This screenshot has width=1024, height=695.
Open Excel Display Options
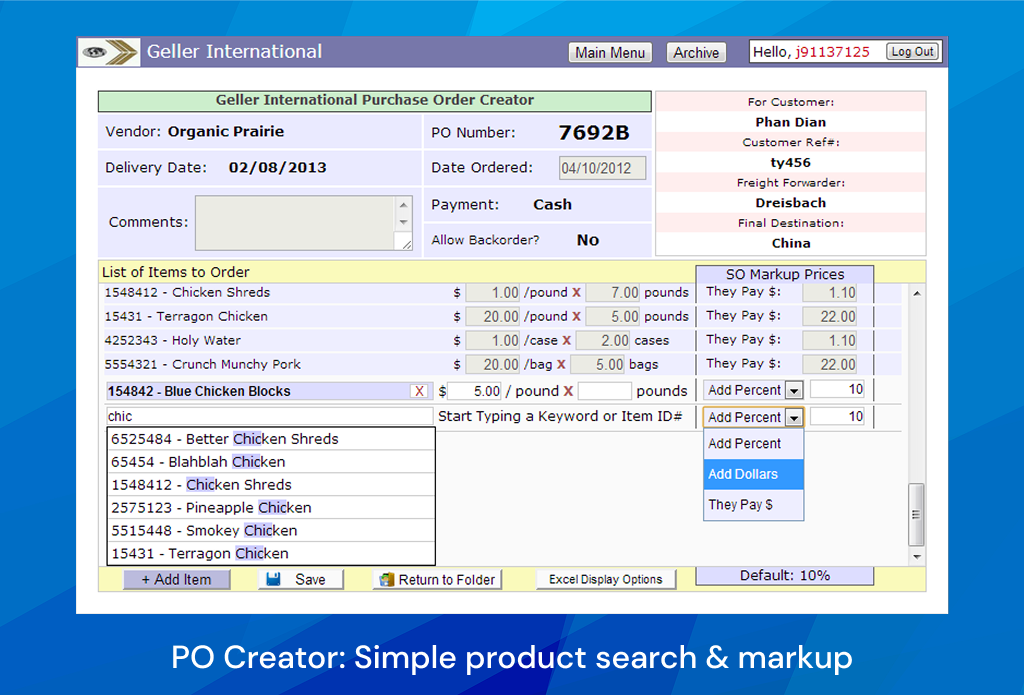[606, 578]
